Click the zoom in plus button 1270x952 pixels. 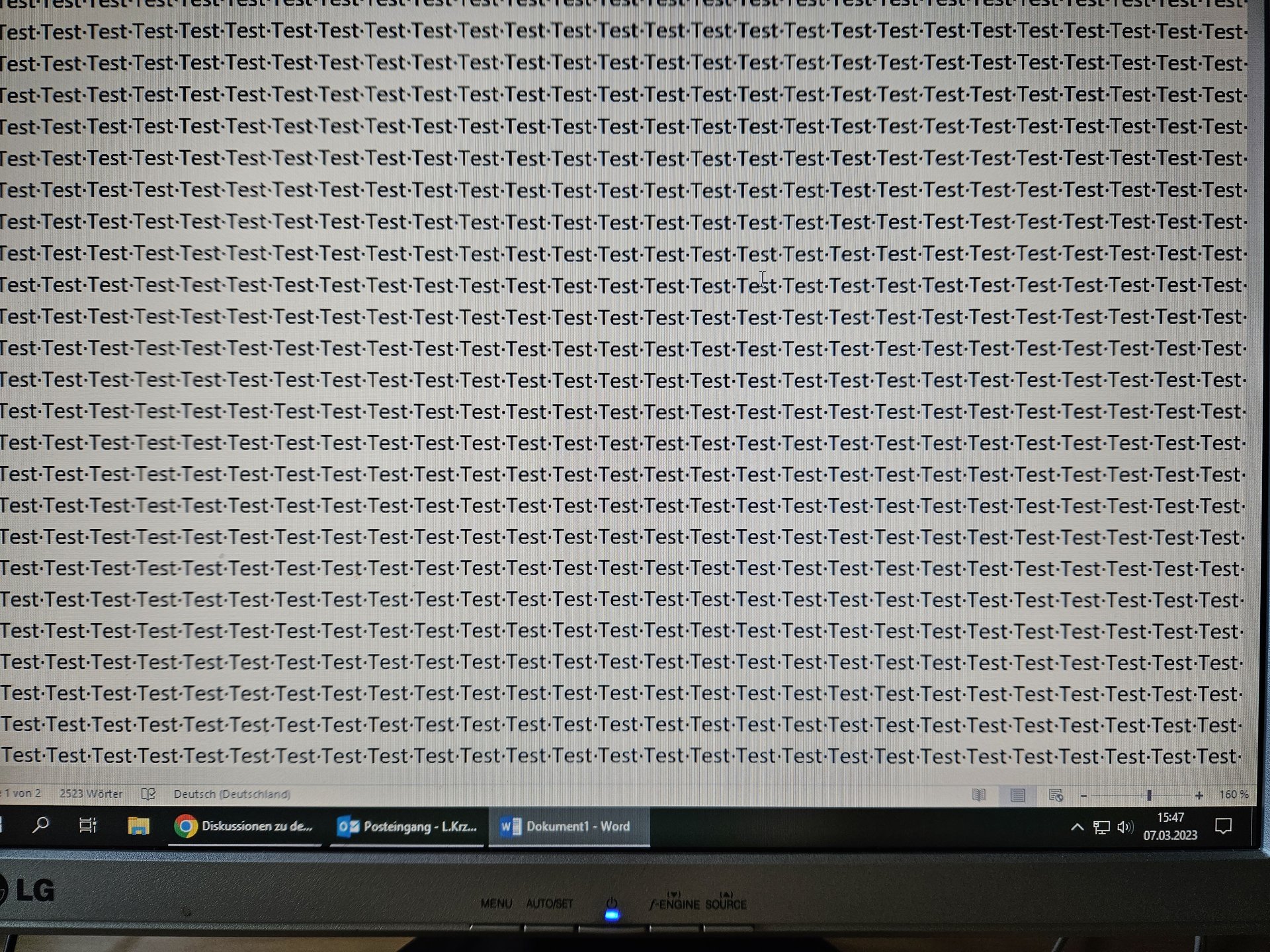tap(1199, 795)
